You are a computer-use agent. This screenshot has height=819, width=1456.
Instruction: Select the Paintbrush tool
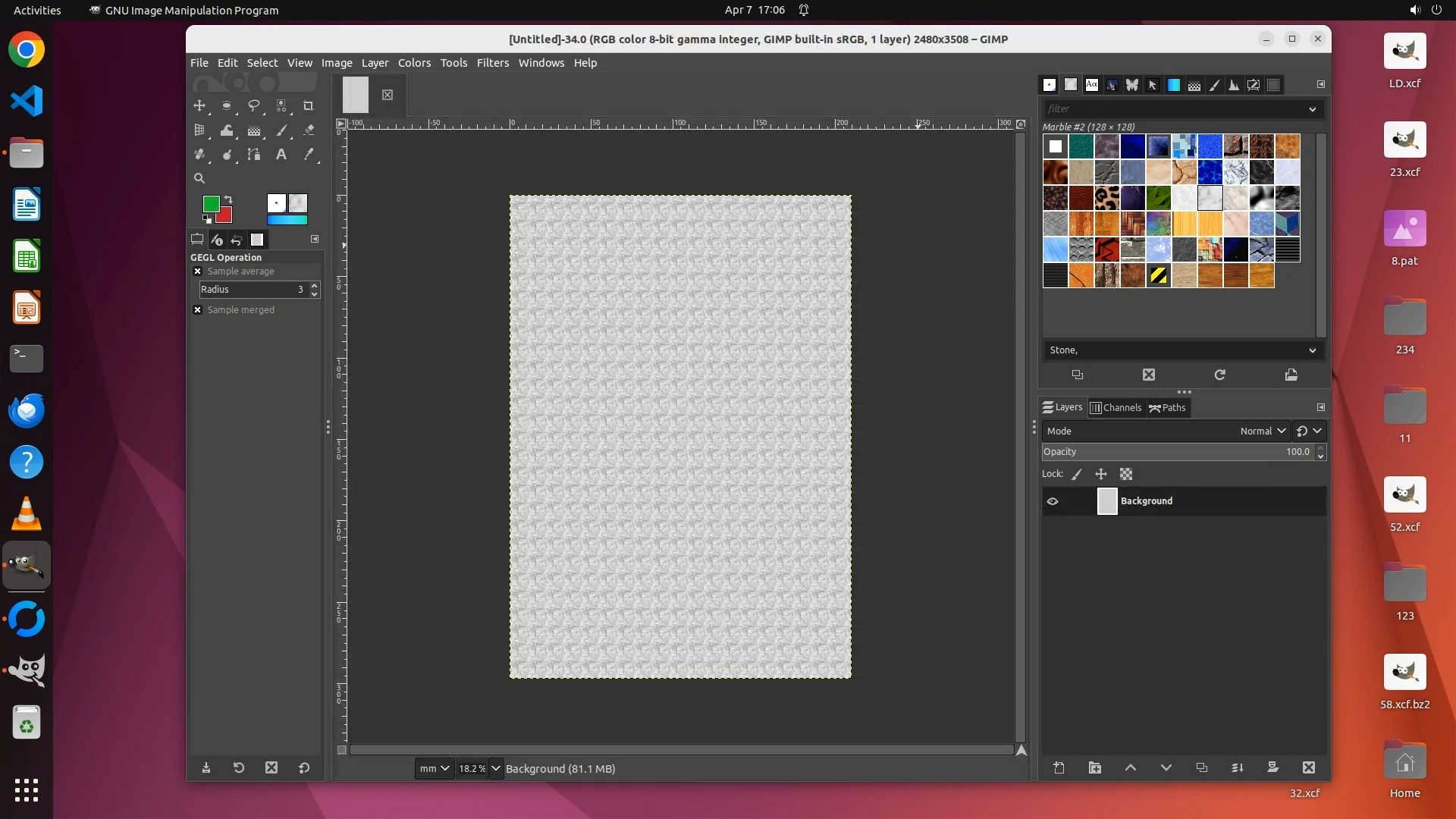click(x=281, y=130)
